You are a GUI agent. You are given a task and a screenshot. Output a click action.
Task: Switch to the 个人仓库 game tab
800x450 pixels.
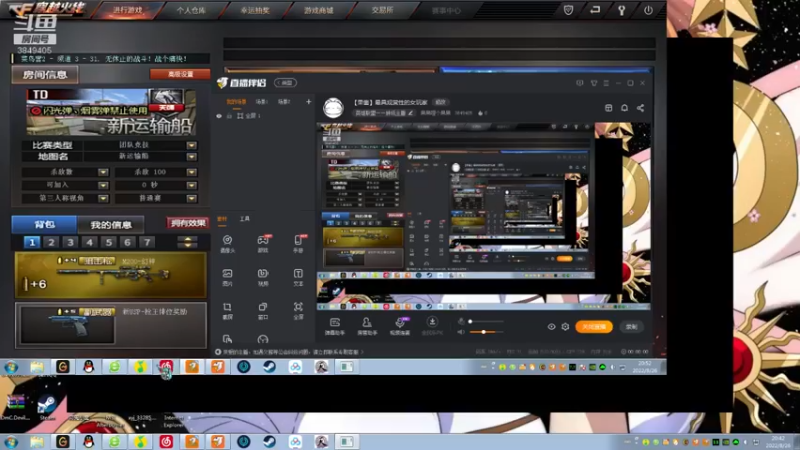(x=191, y=10)
